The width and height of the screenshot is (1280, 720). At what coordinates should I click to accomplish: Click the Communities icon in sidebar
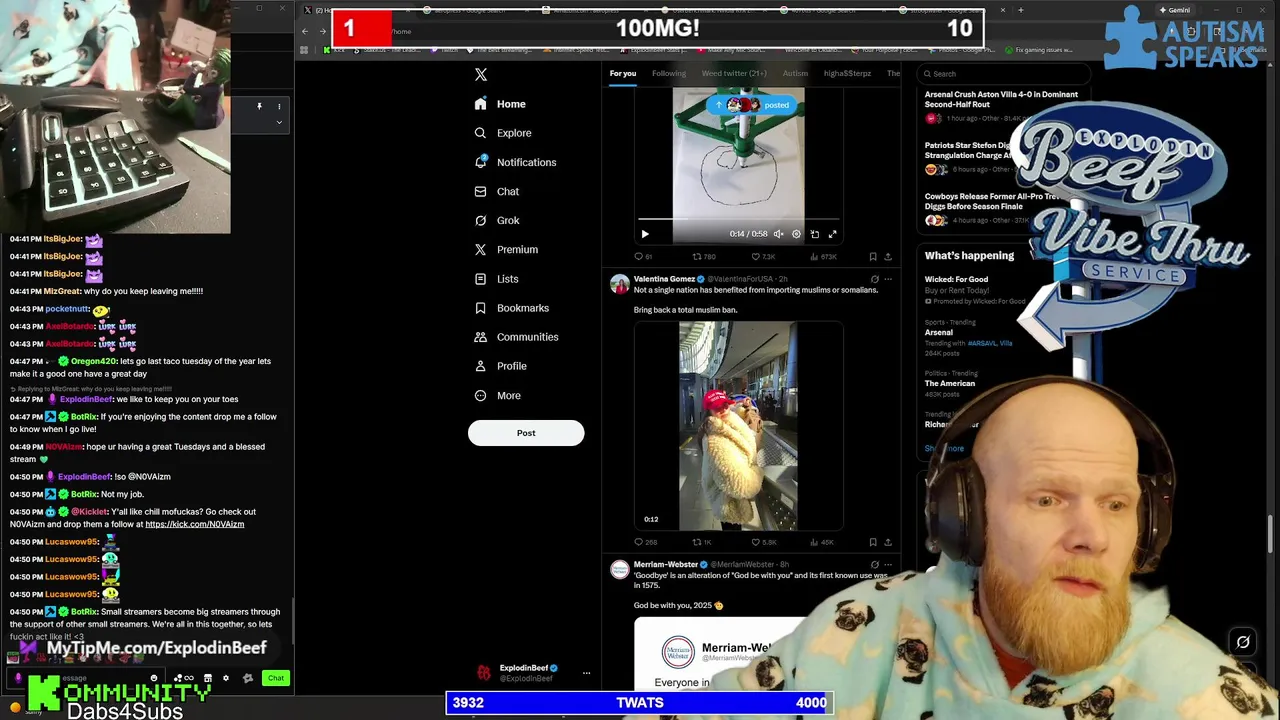(481, 337)
